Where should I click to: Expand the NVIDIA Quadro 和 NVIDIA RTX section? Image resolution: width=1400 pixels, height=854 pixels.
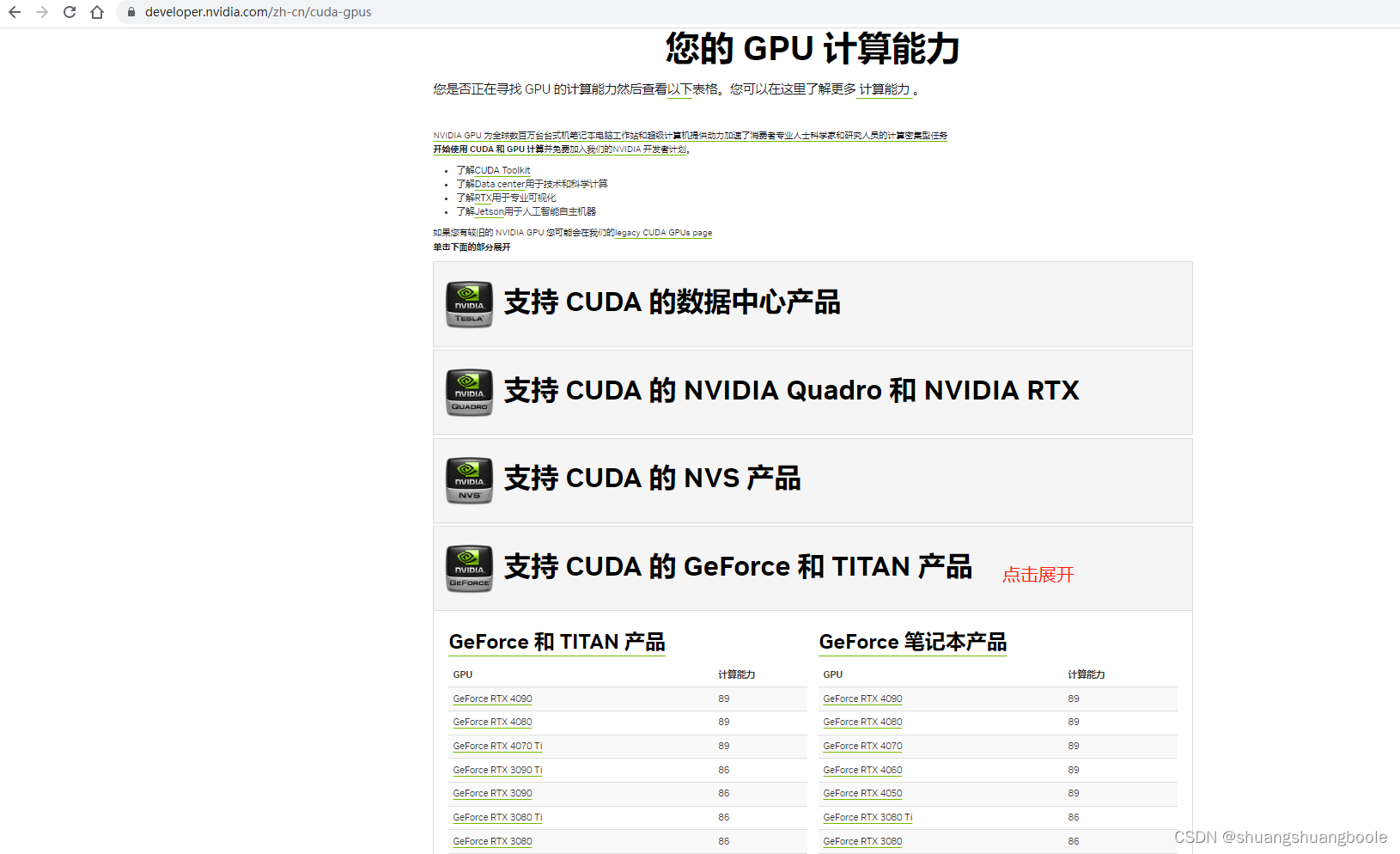tap(791, 391)
